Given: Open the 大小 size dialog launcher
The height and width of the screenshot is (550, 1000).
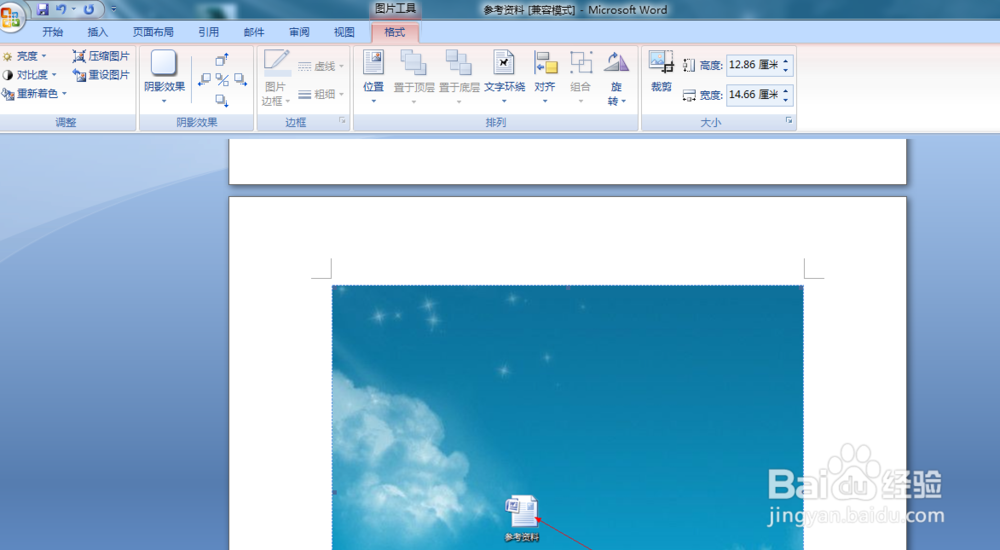Looking at the screenshot, I should [x=789, y=120].
